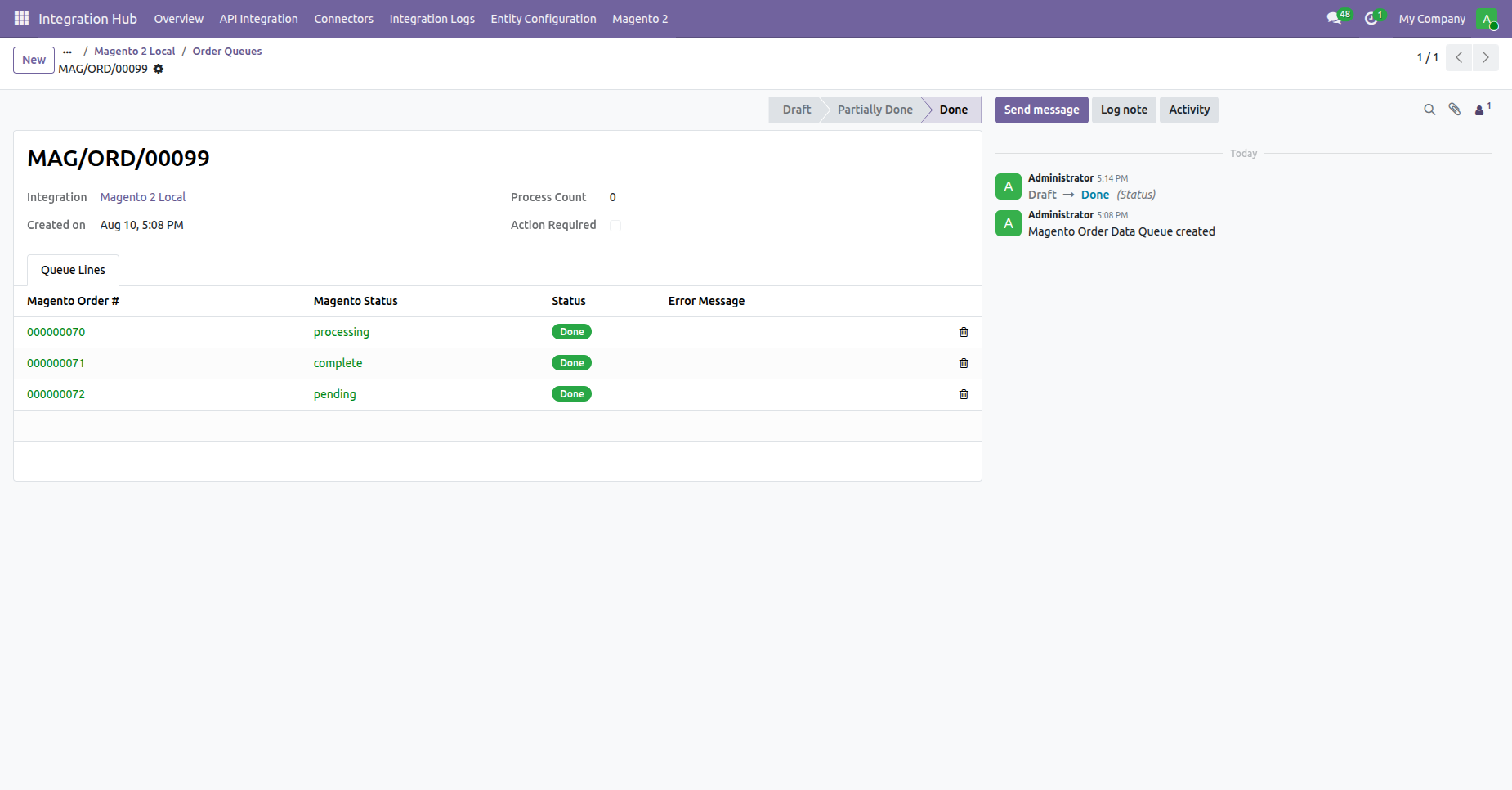The height and width of the screenshot is (790, 1512).
Task: Open Magento 2 Local breadcrumb link
Action: point(134,51)
